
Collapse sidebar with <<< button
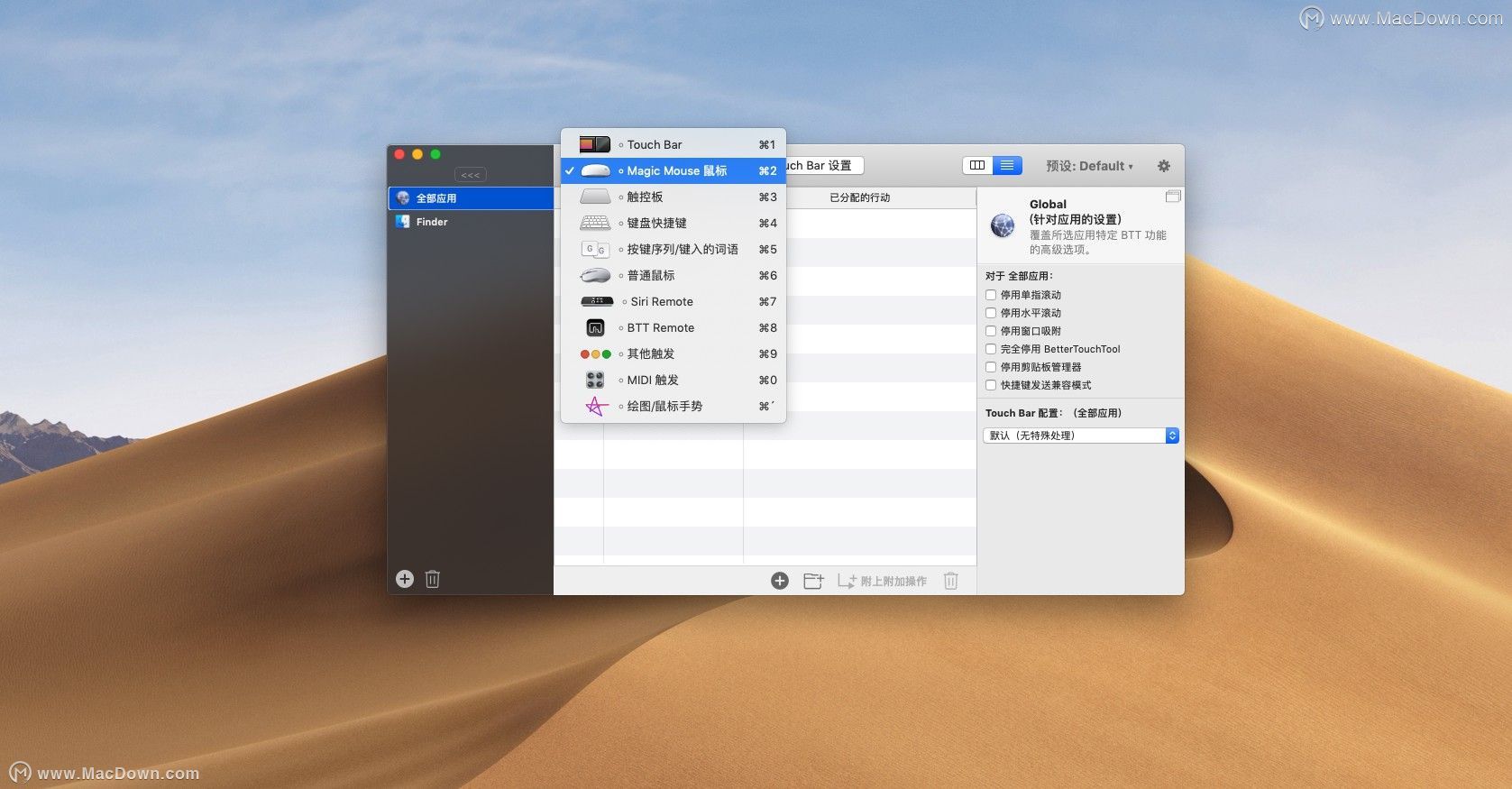(471, 175)
